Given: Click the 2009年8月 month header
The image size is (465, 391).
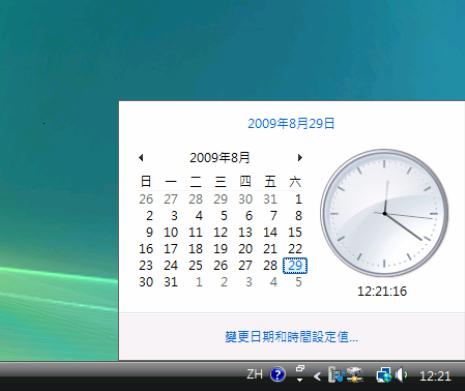Looking at the screenshot, I should [x=220, y=157].
